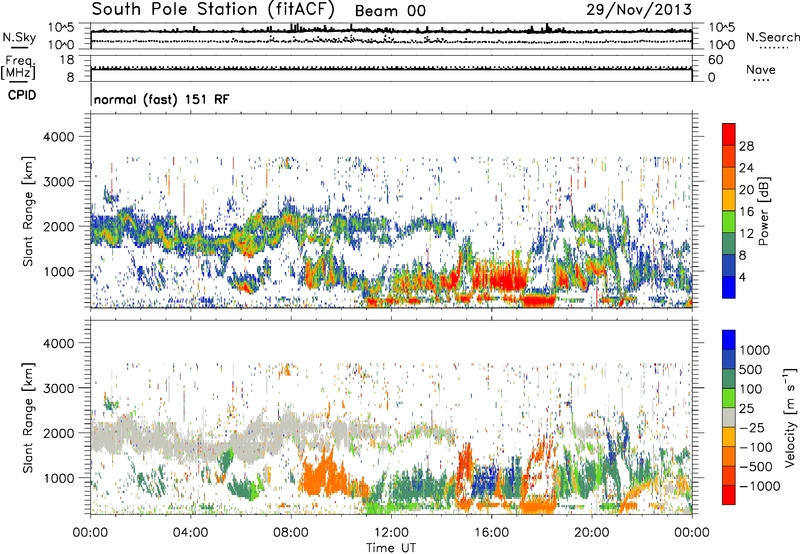
Task: Select the "3000" tick of the velocity panel
Action: [58, 388]
